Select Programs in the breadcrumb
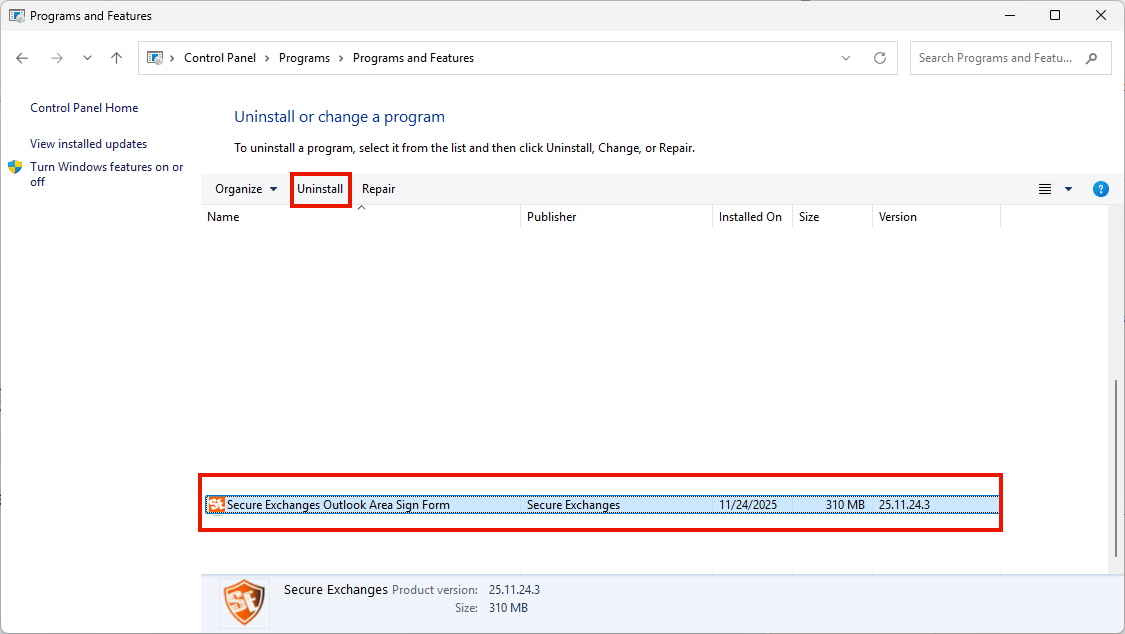 304,58
